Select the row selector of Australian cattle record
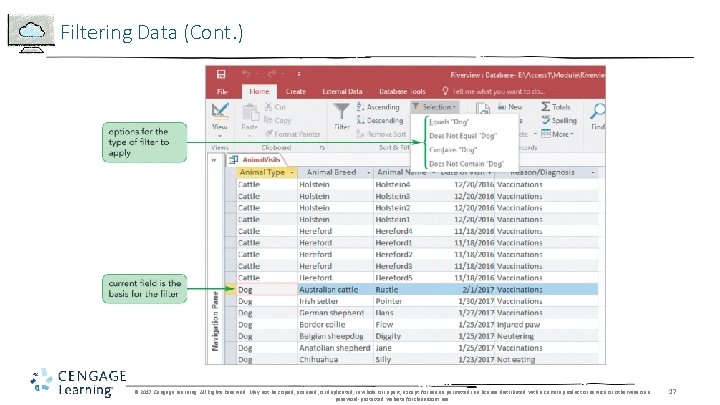720x405 pixels. click(231, 290)
